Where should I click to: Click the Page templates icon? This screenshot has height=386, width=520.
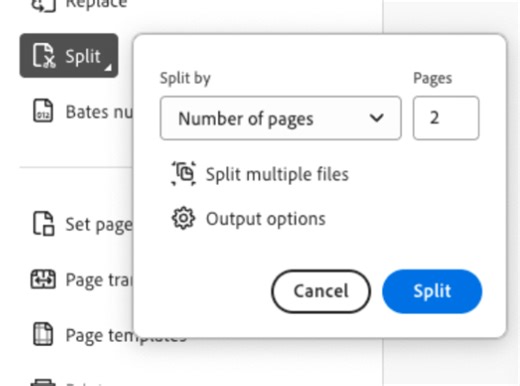pyautogui.click(x=43, y=334)
